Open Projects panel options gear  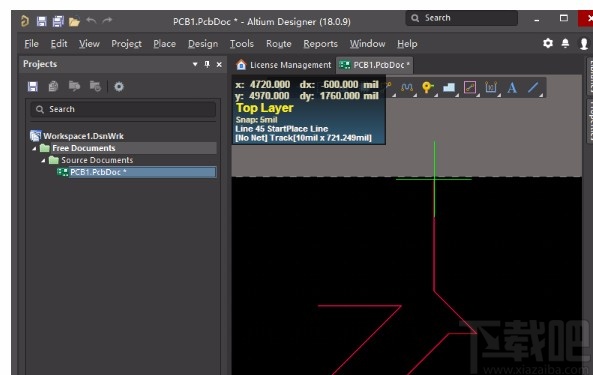tap(119, 87)
